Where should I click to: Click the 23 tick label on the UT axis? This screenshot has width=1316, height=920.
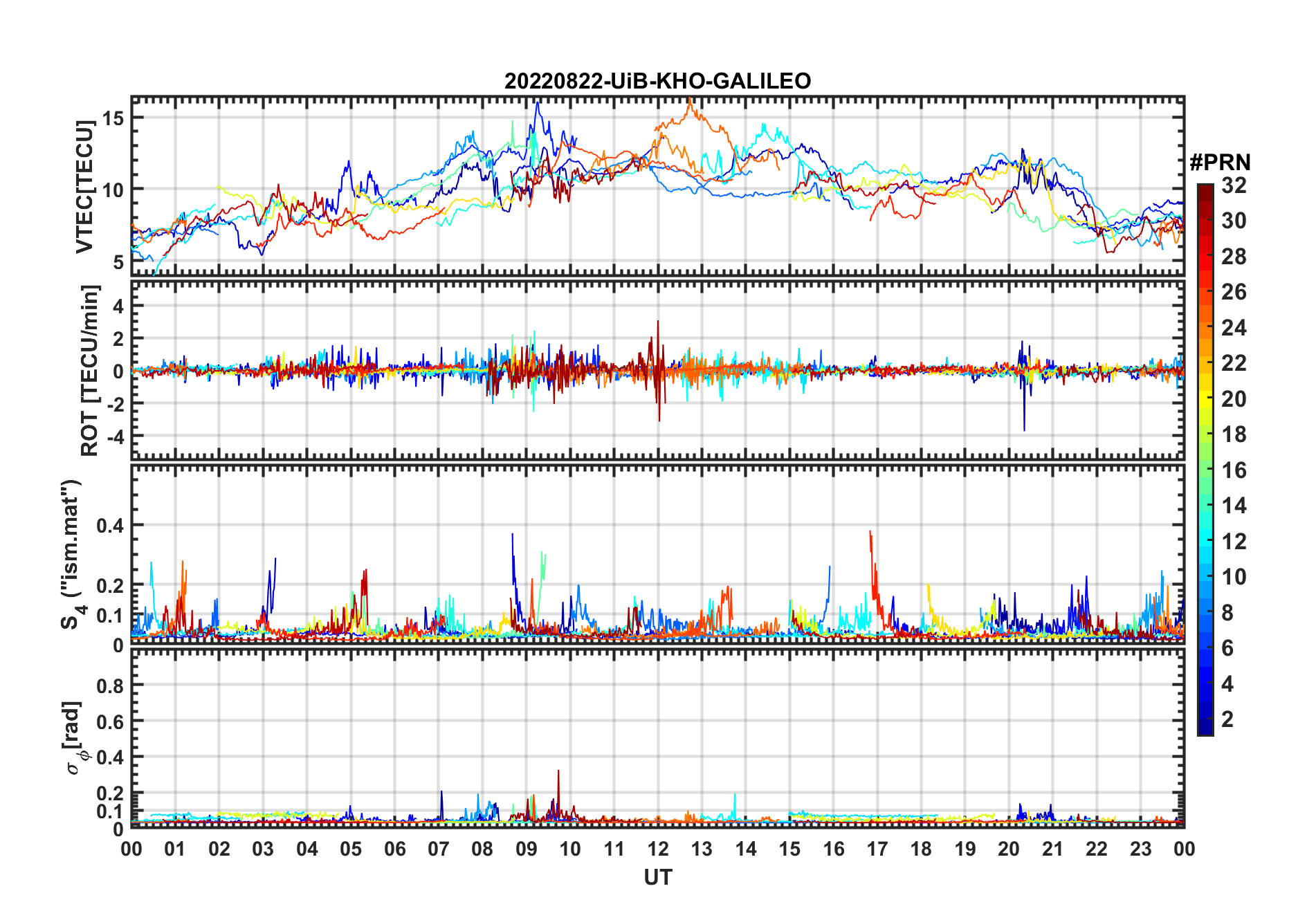[x=1140, y=849]
